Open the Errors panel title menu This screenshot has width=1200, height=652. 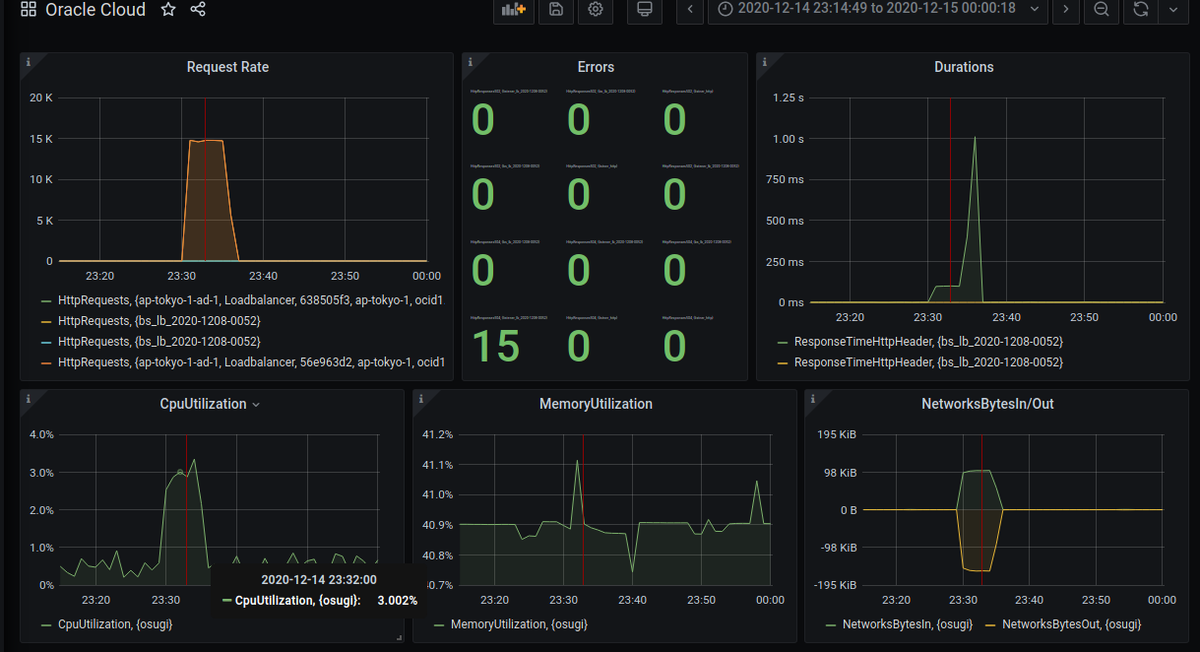coord(596,67)
